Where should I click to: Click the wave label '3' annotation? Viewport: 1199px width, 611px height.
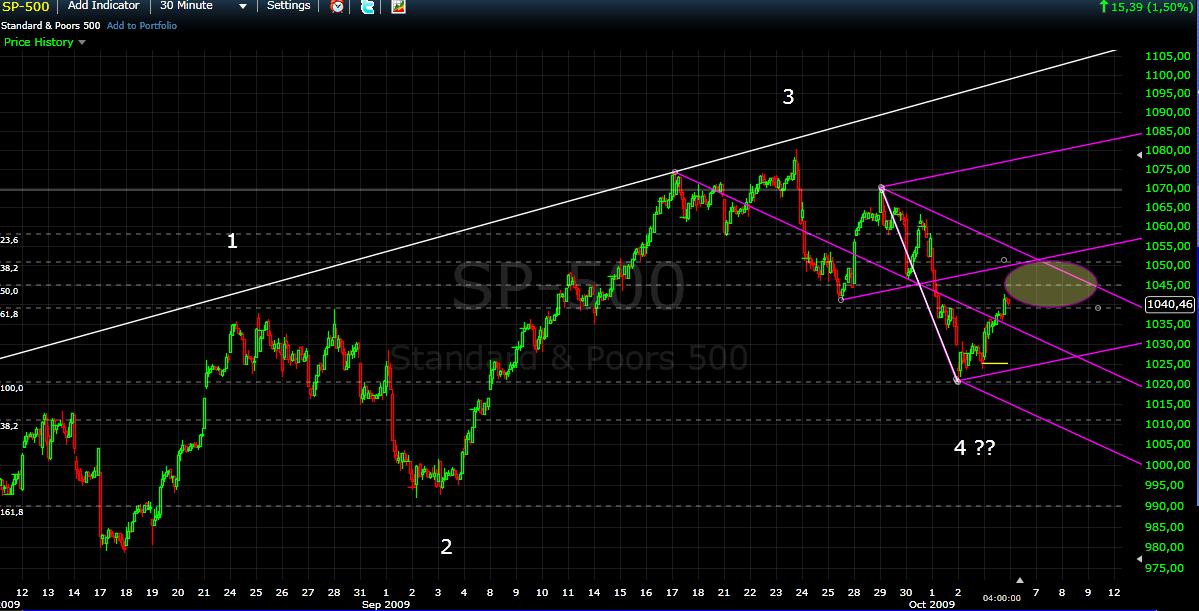coord(788,96)
